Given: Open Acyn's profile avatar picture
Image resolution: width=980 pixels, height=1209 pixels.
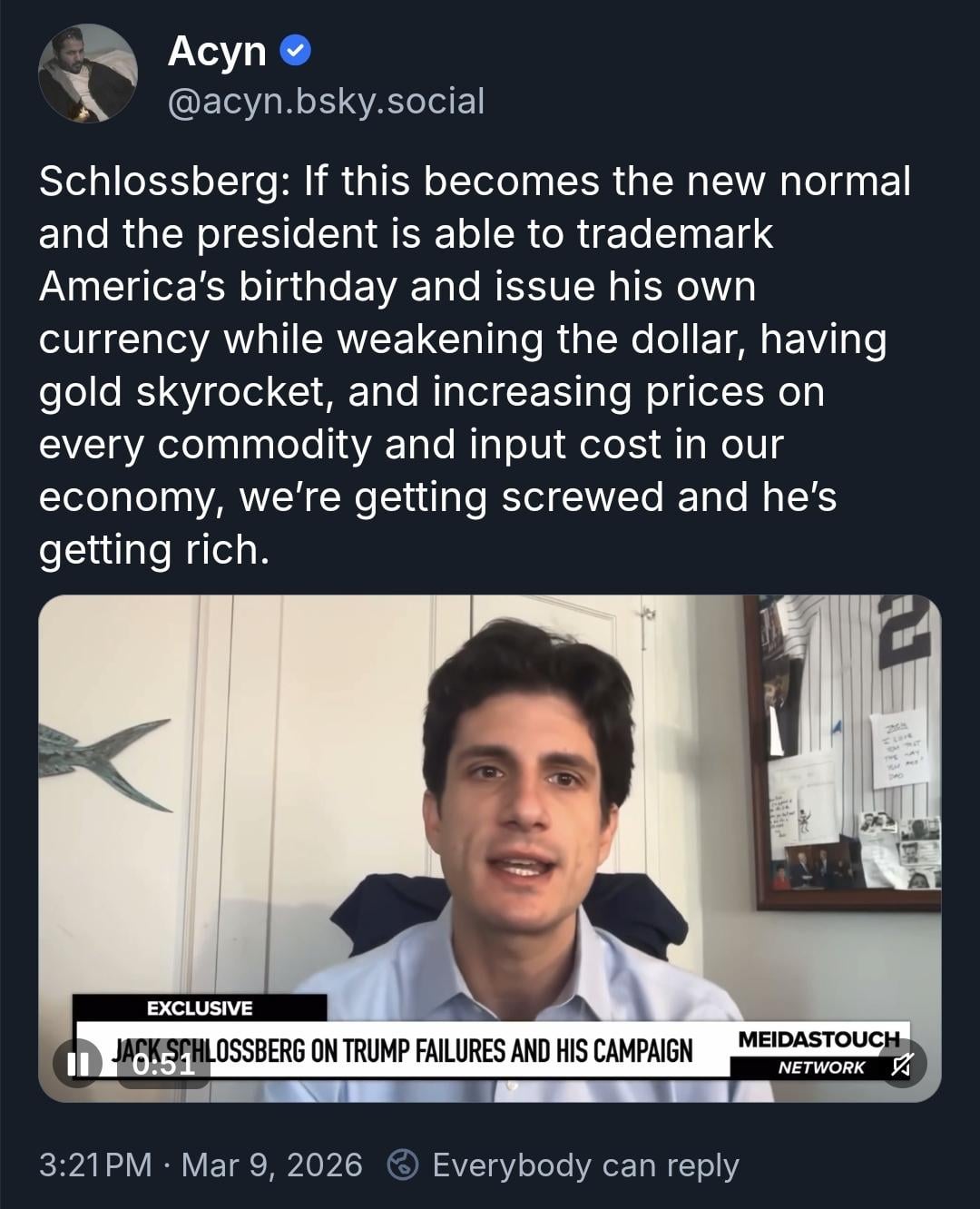Looking at the screenshot, I should 88,74.
